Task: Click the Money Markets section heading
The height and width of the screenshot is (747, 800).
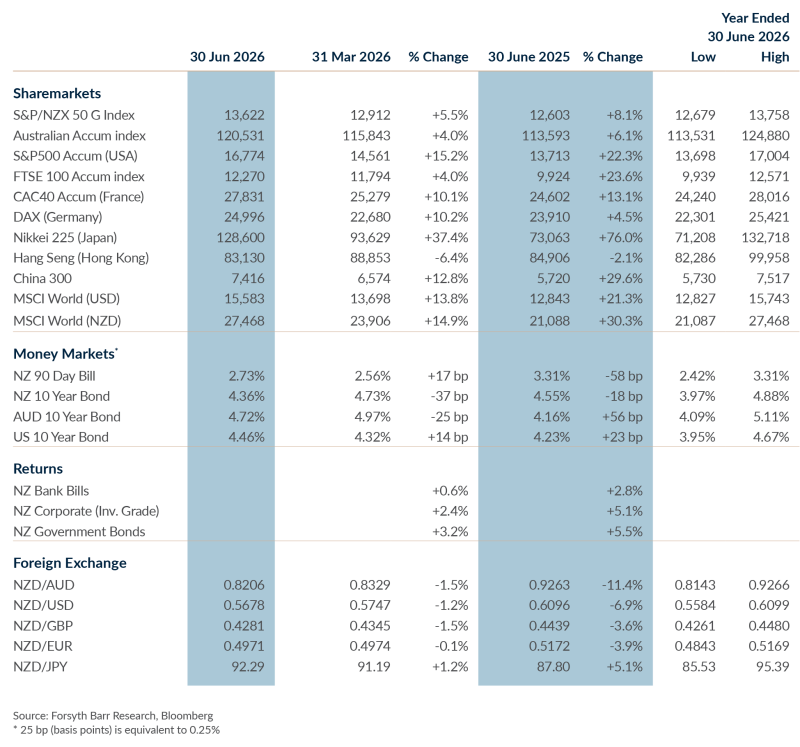Action: coord(65,354)
